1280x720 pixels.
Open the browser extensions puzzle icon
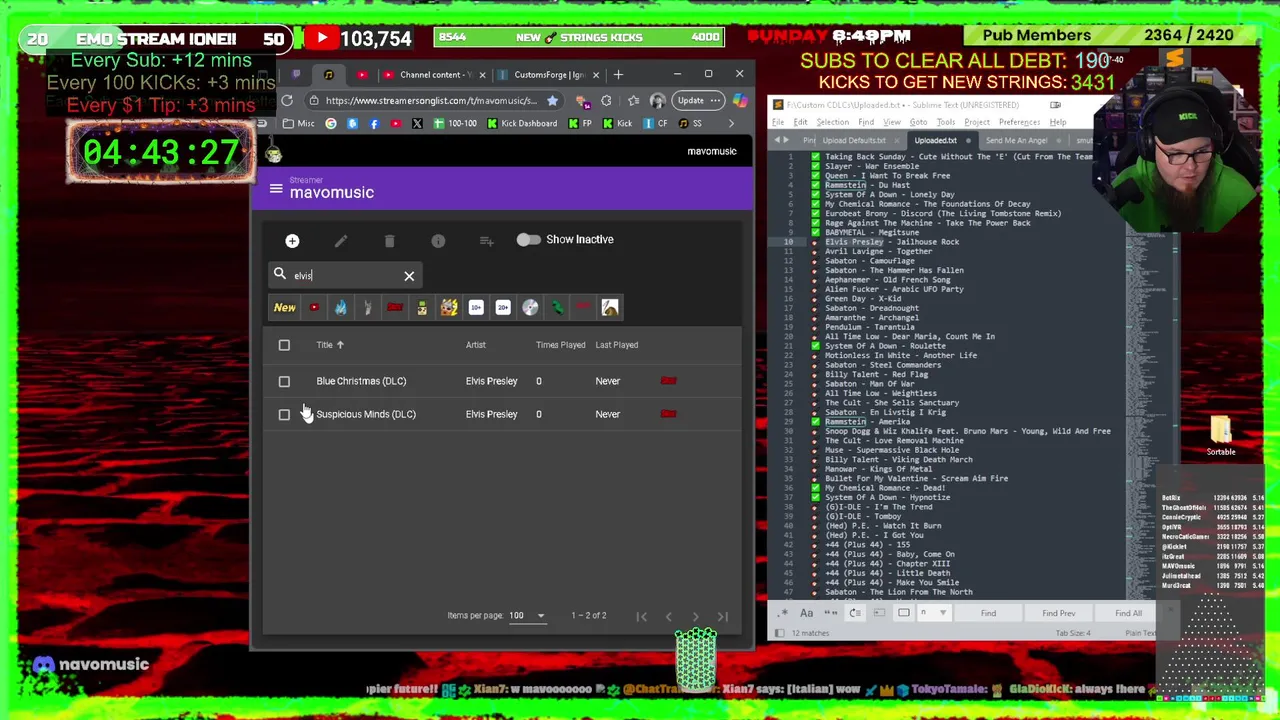coord(606,100)
